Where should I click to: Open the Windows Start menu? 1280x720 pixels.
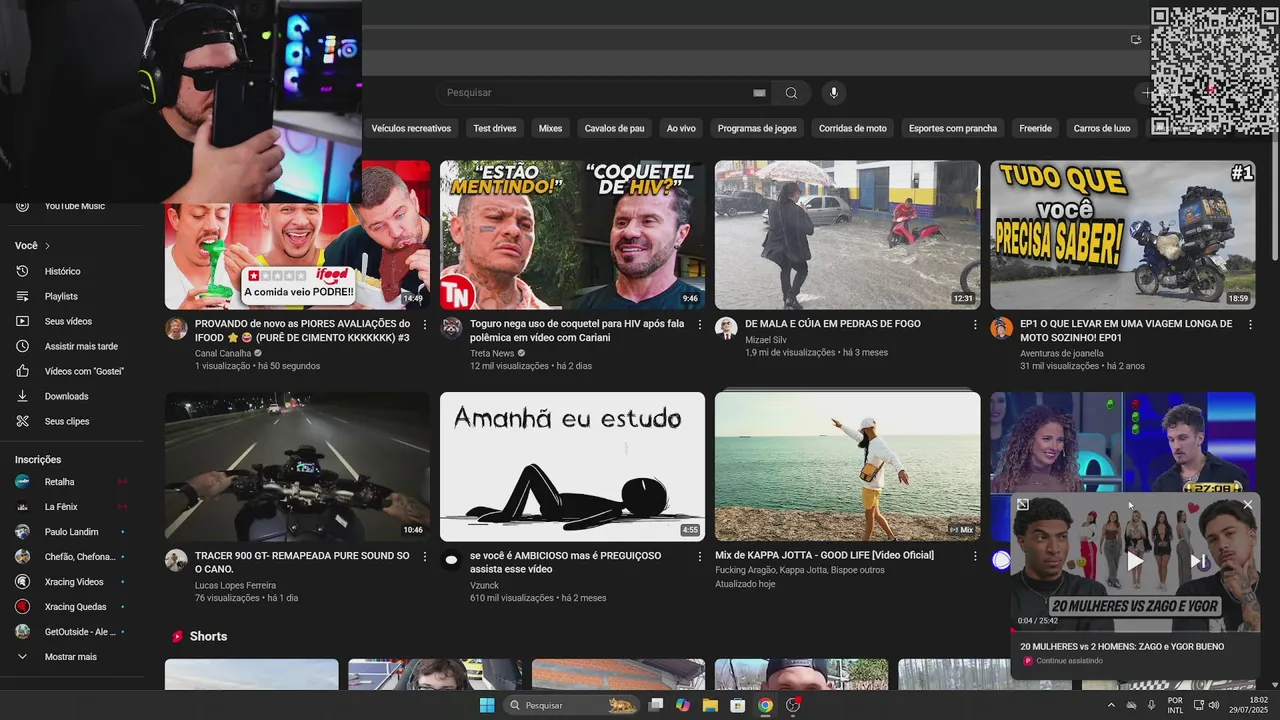pos(487,705)
